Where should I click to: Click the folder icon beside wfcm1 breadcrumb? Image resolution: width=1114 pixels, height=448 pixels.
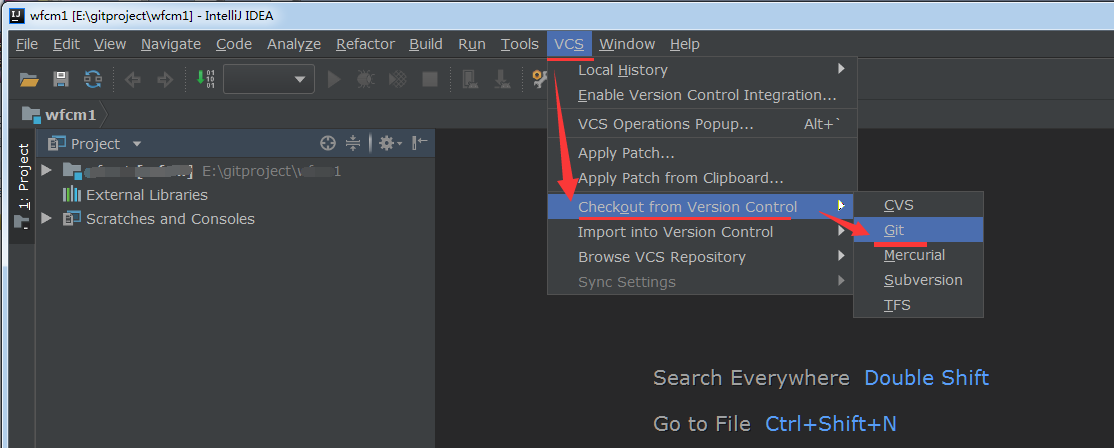(31, 115)
